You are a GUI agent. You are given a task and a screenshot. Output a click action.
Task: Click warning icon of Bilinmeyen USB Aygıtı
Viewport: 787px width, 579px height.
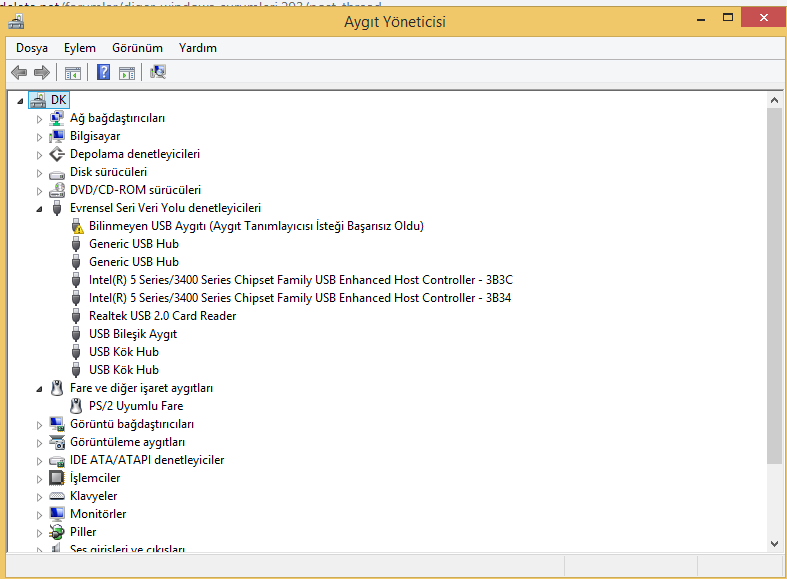click(x=77, y=226)
